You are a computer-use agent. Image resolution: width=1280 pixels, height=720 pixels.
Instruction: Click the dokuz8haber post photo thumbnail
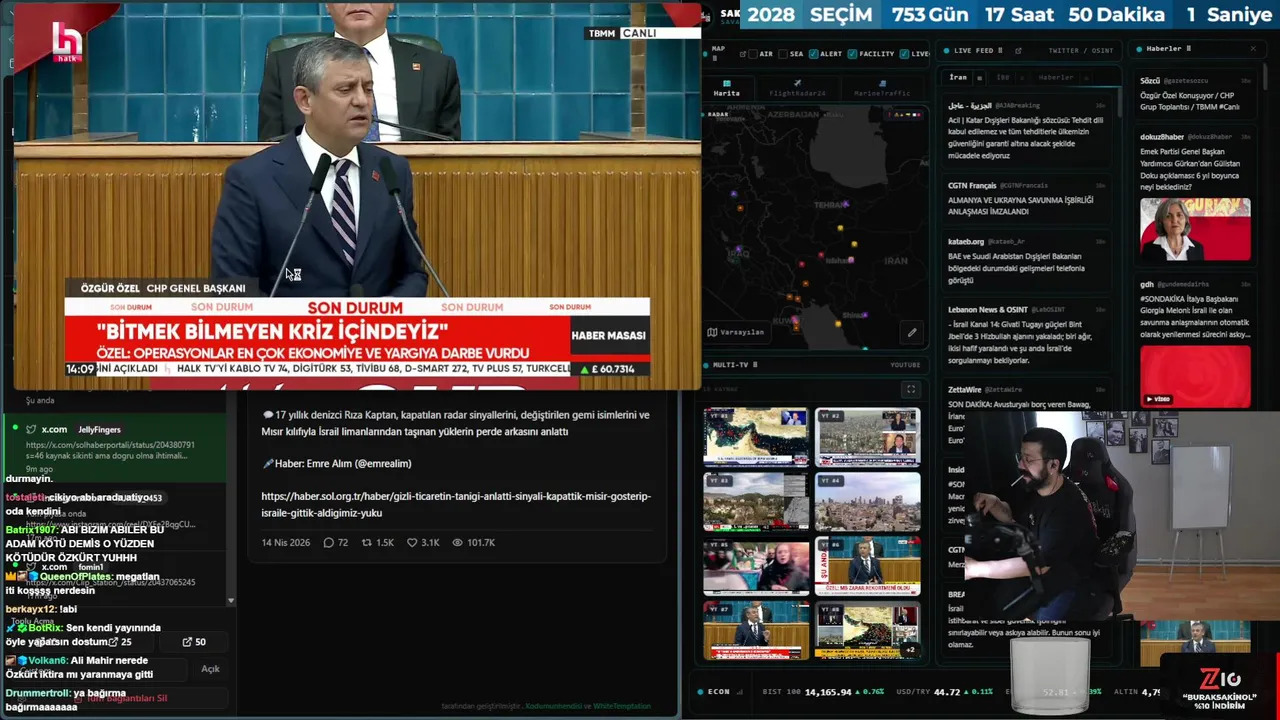tap(1195, 229)
